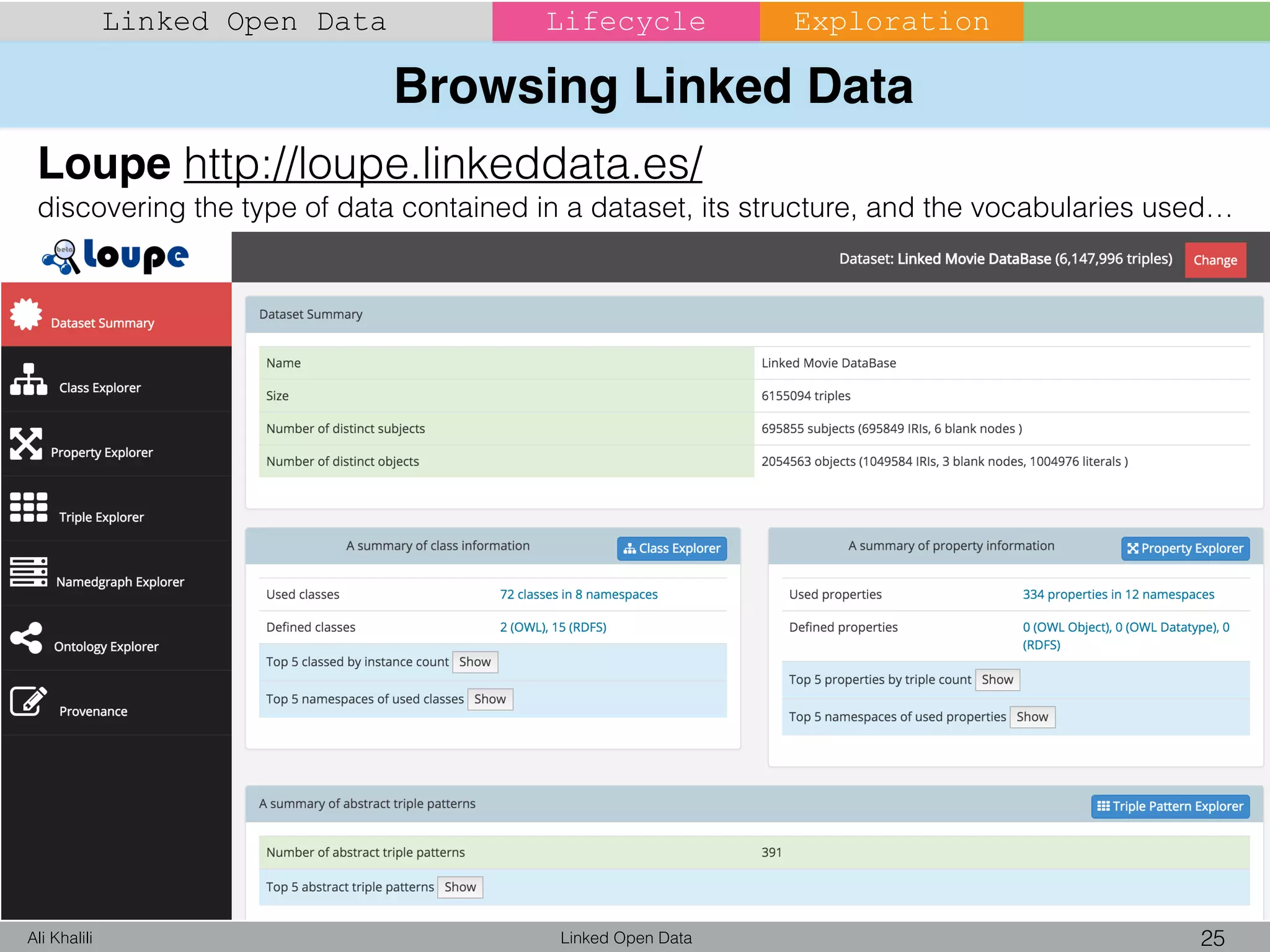Show top 5 namespaces of used properties
Viewport: 1270px width, 952px height.
pos(1031,717)
